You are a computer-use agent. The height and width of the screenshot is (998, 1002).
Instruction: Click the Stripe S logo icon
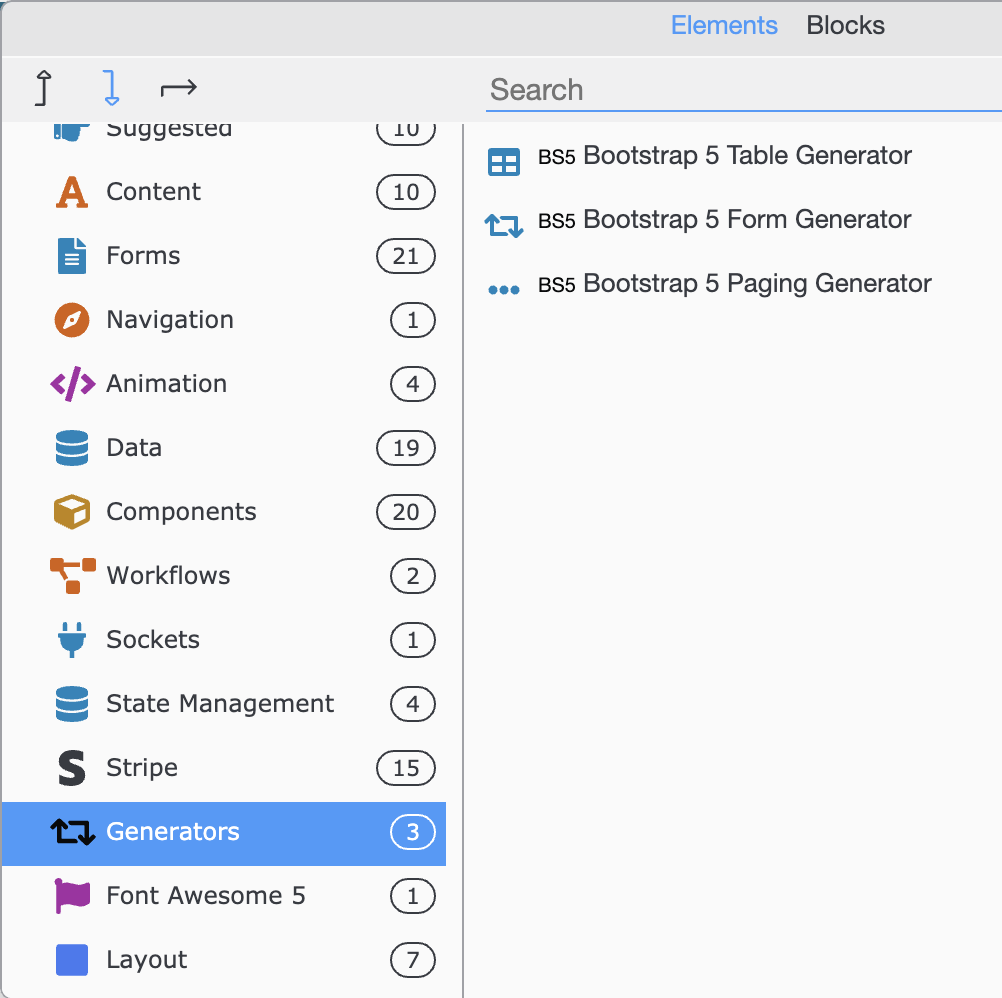(x=72, y=767)
